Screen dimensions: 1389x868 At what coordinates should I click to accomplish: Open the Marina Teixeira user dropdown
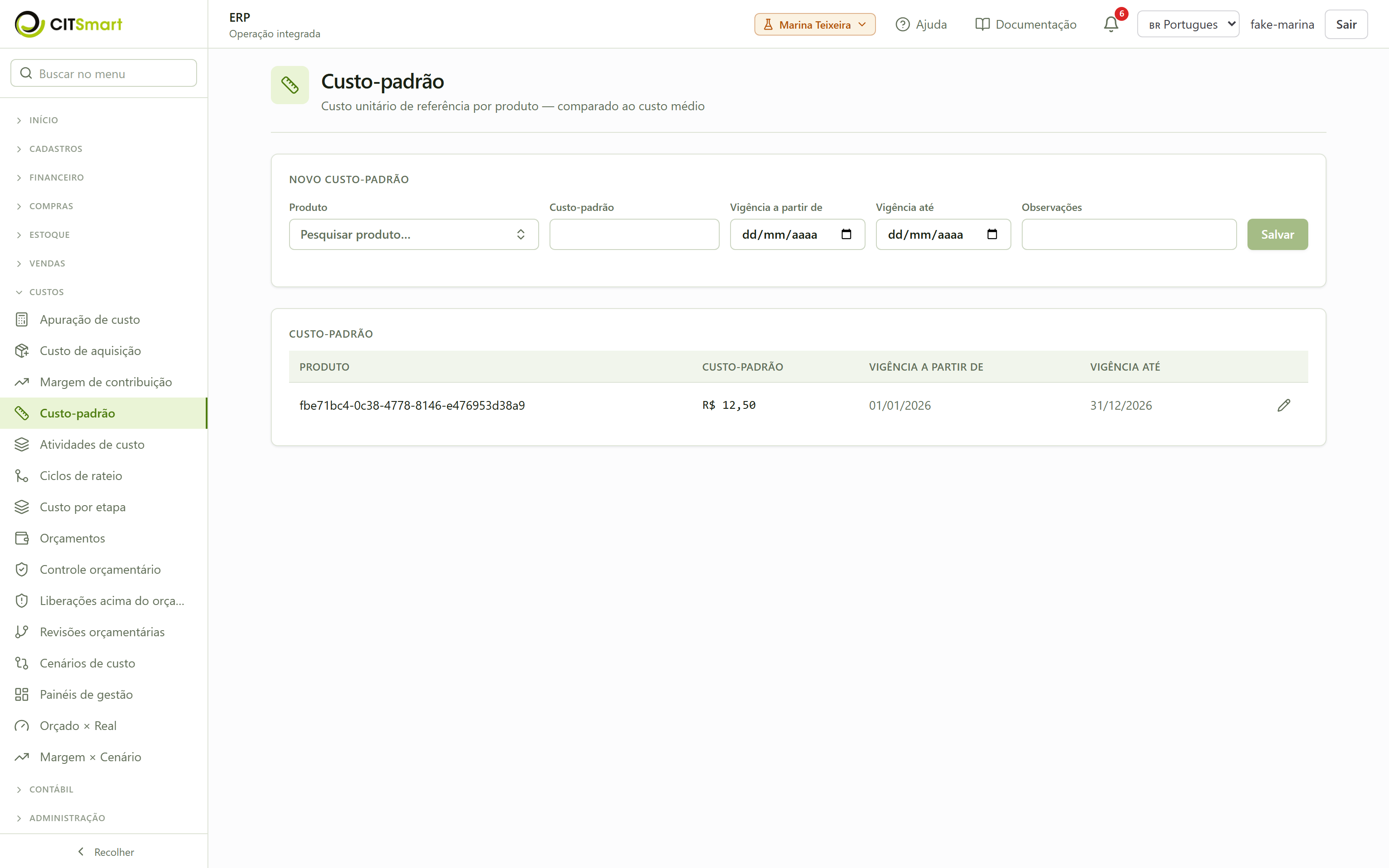(814, 24)
